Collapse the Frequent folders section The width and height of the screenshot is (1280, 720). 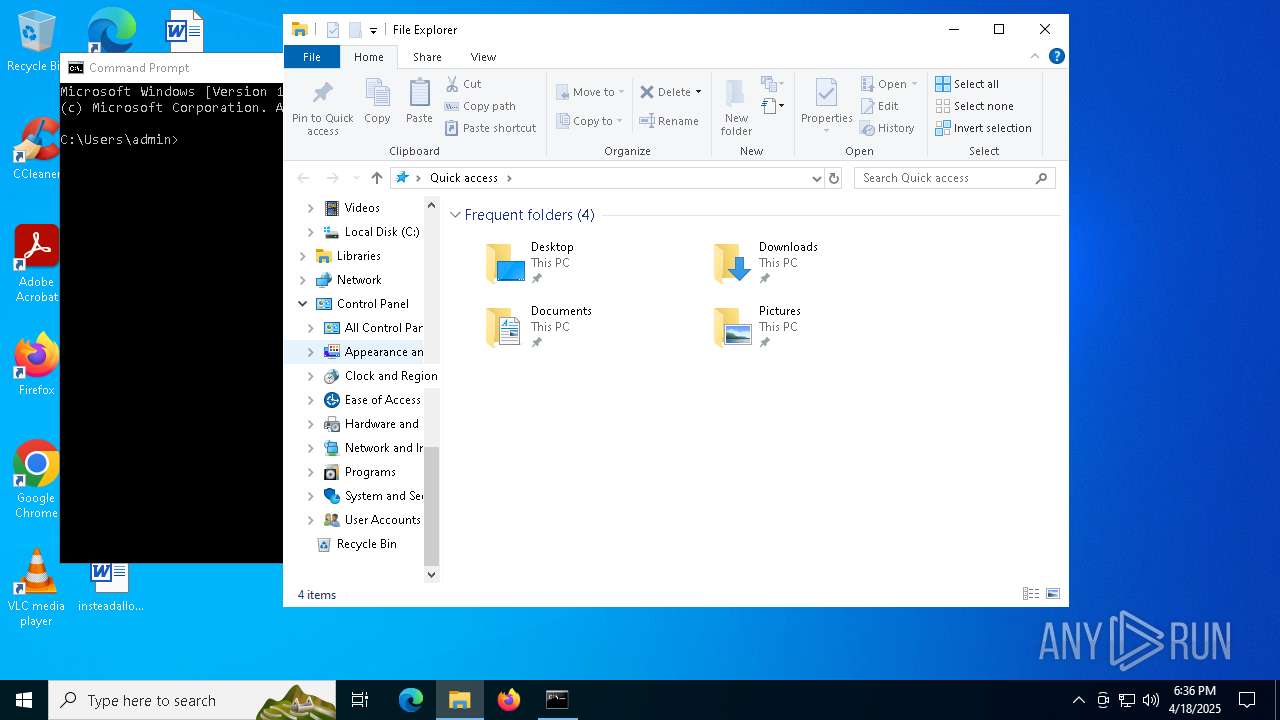[x=456, y=215]
